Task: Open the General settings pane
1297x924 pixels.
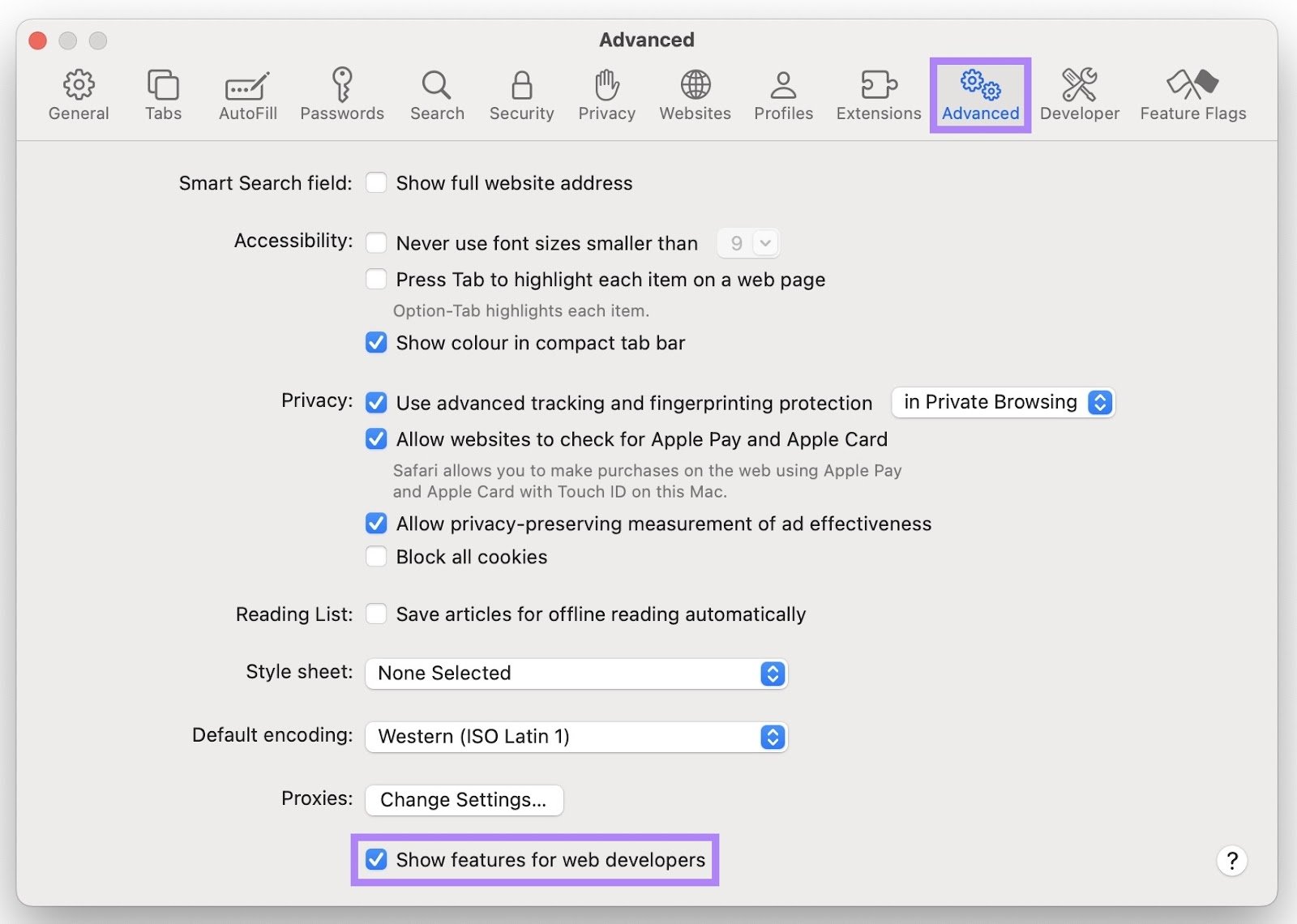Action: click(x=78, y=95)
